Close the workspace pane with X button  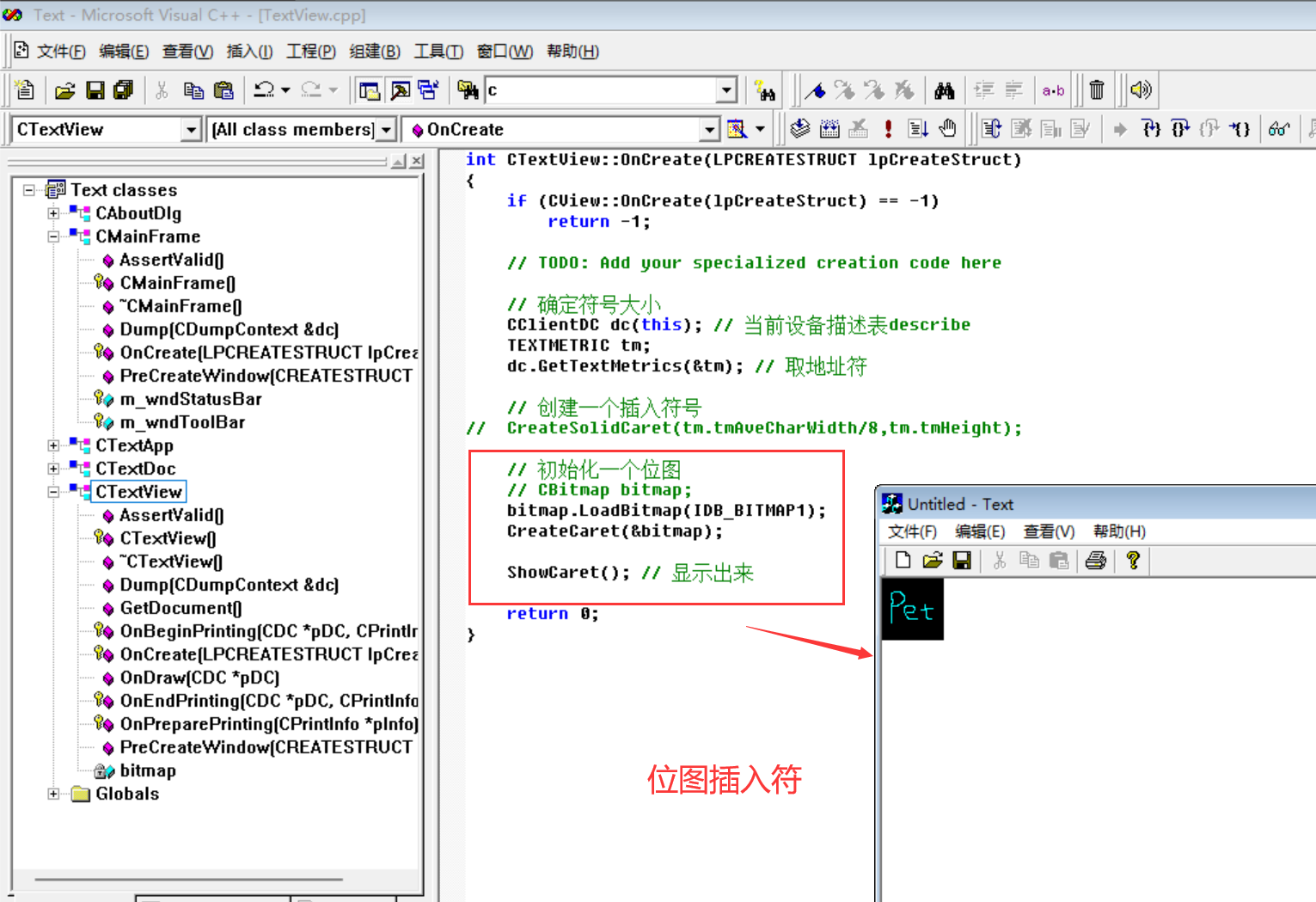416,161
